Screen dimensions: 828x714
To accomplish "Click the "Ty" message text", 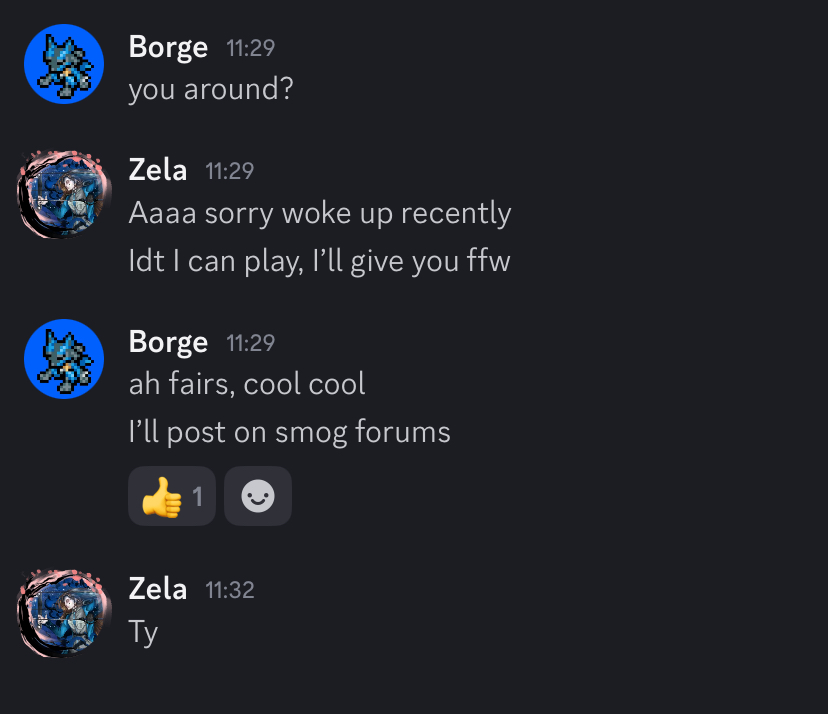I will coord(143,632).
